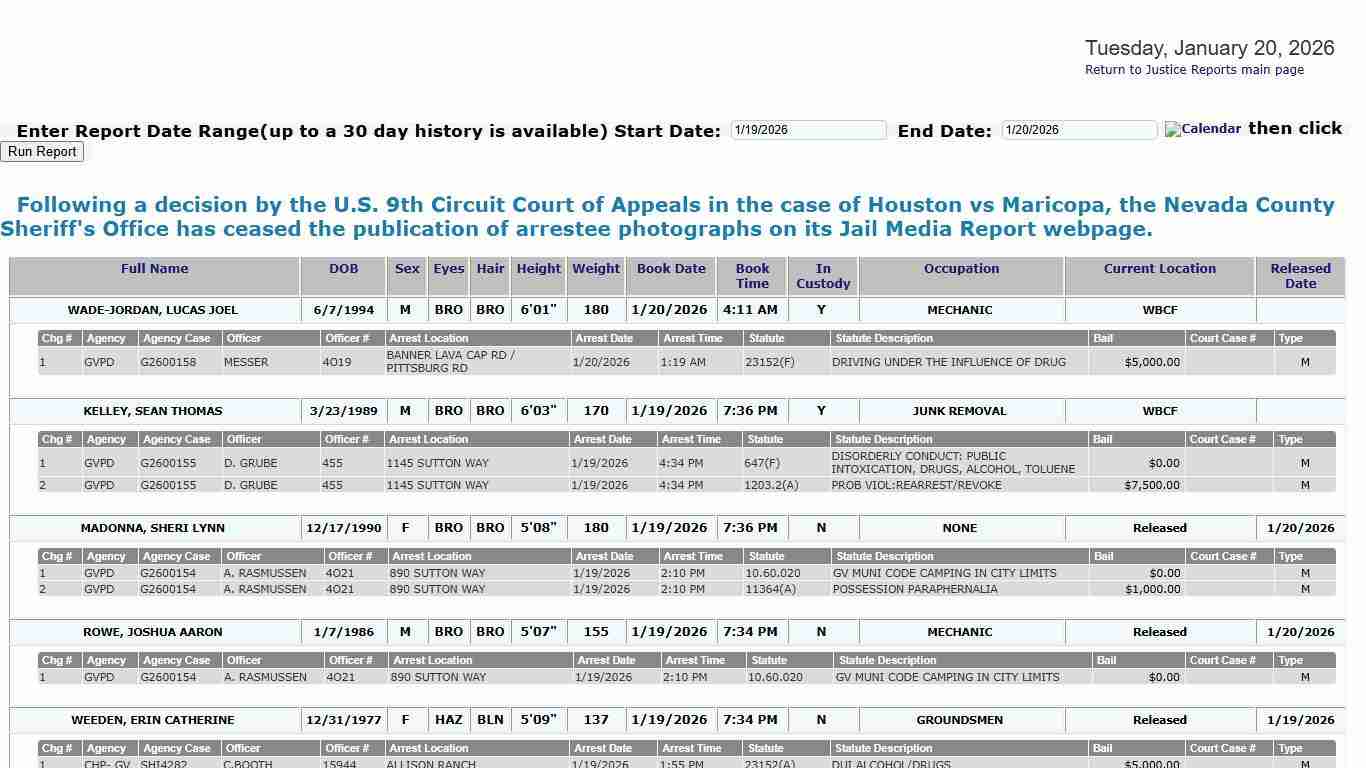Click the In Custody column header
The image size is (1366, 768).
coord(822,276)
